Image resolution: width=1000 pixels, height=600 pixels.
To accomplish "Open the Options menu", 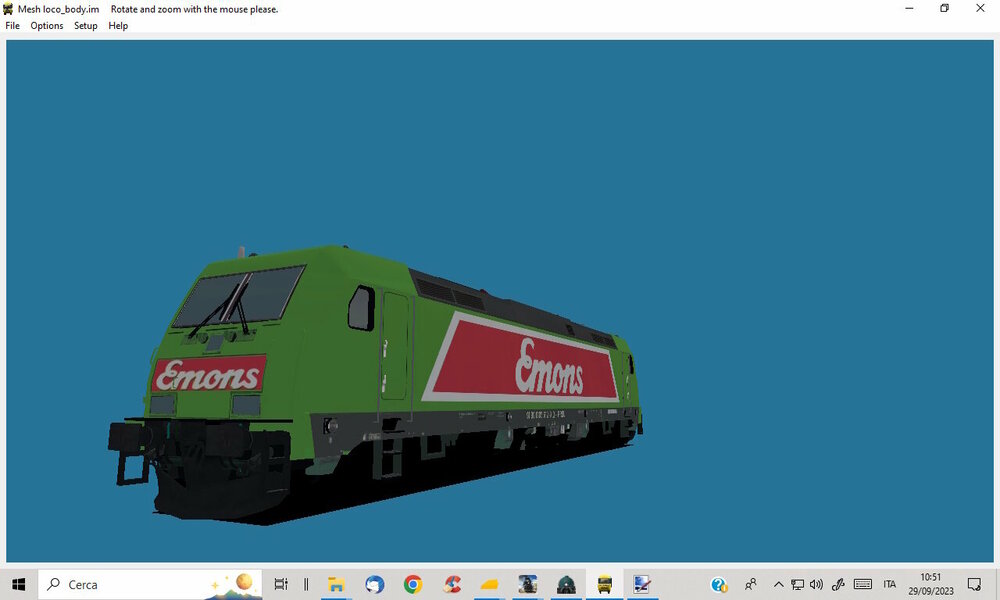I will [47, 26].
